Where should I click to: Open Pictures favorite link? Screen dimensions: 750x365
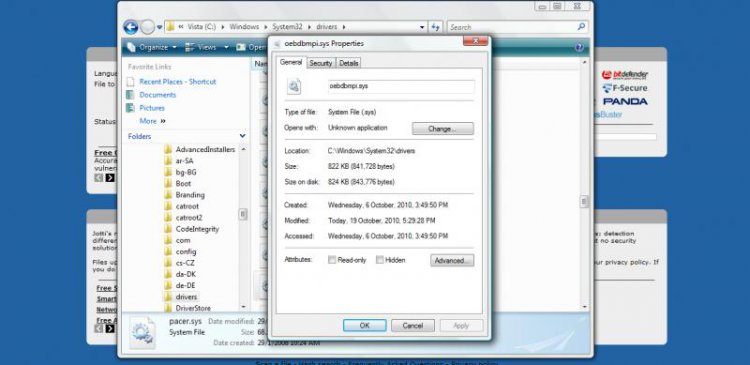pyautogui.click(x=152, y=108)
